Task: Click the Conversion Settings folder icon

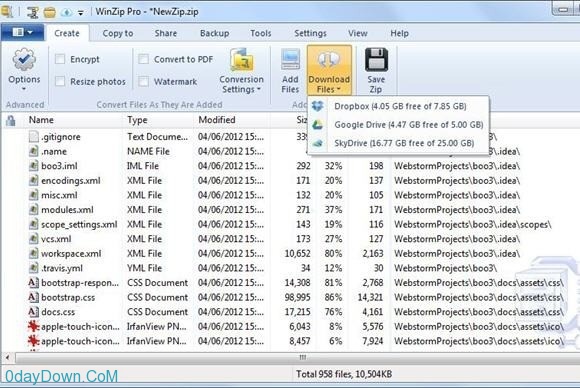Action: [x=242, y=60]
